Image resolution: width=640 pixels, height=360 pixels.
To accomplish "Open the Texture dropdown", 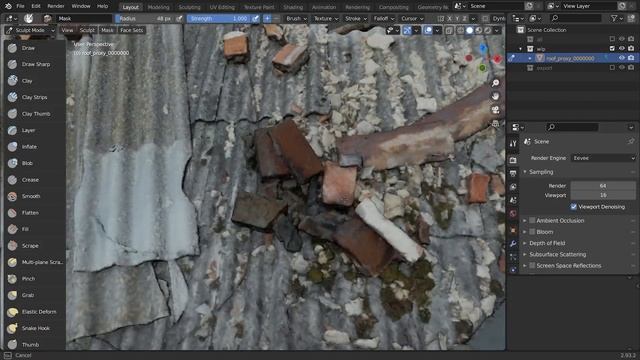I will (x=326, y=19).
